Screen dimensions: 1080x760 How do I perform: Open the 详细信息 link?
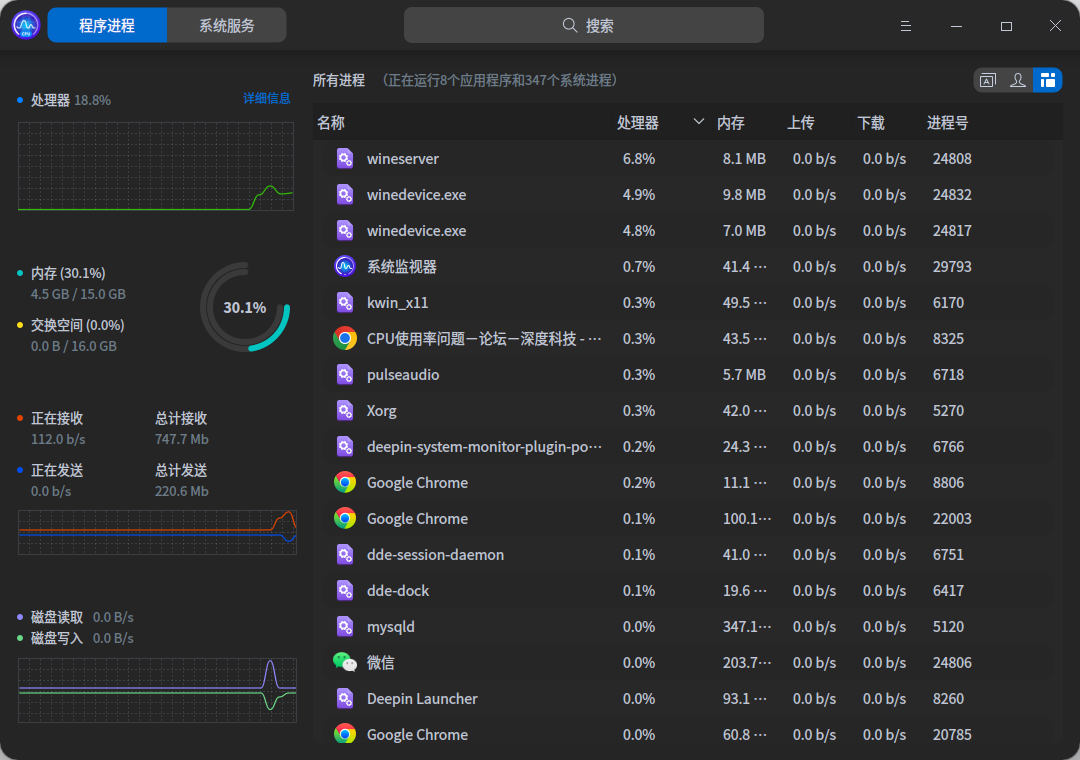(x=267, y=98)
